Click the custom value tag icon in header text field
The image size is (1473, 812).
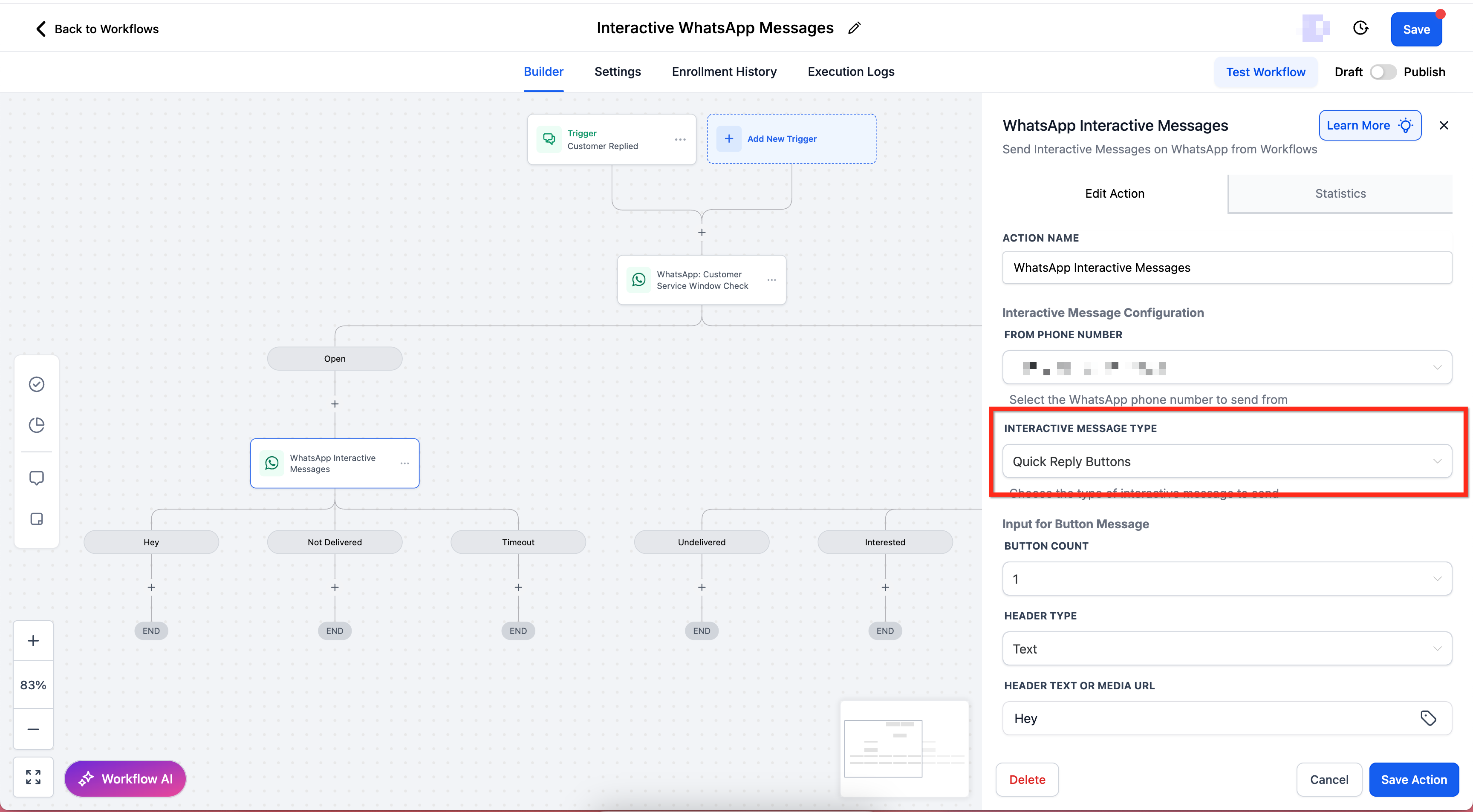[x=1428, y=718]
